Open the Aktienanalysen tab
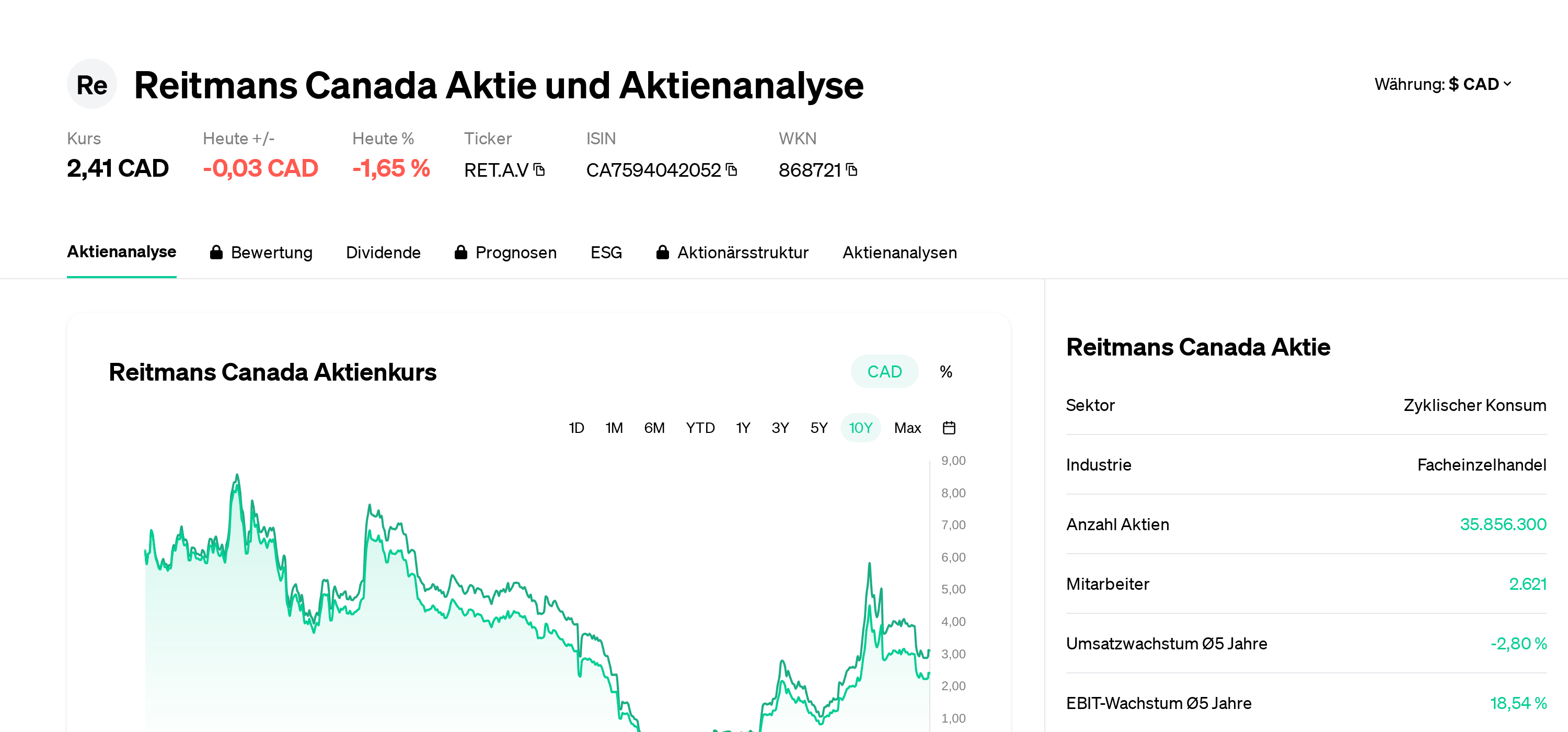Viewport: 1568px width, 732px height. coord(900,253)
